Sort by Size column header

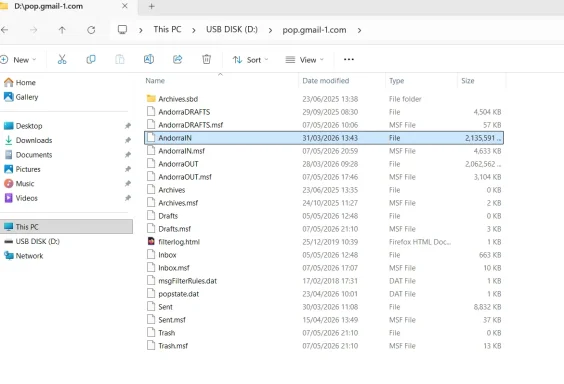click(x=468, y=81)
